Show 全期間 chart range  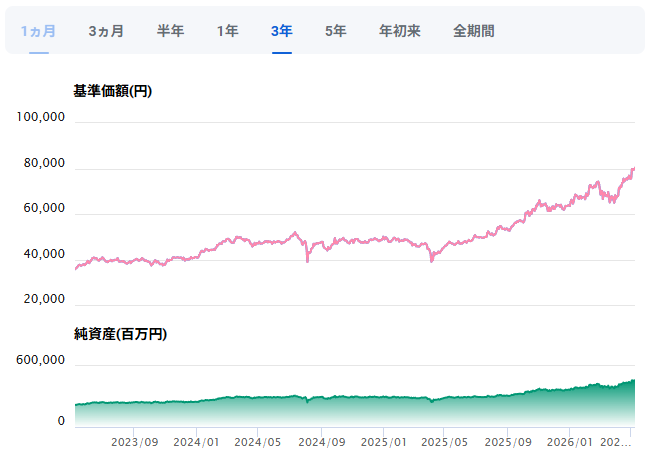coord(473,31)
